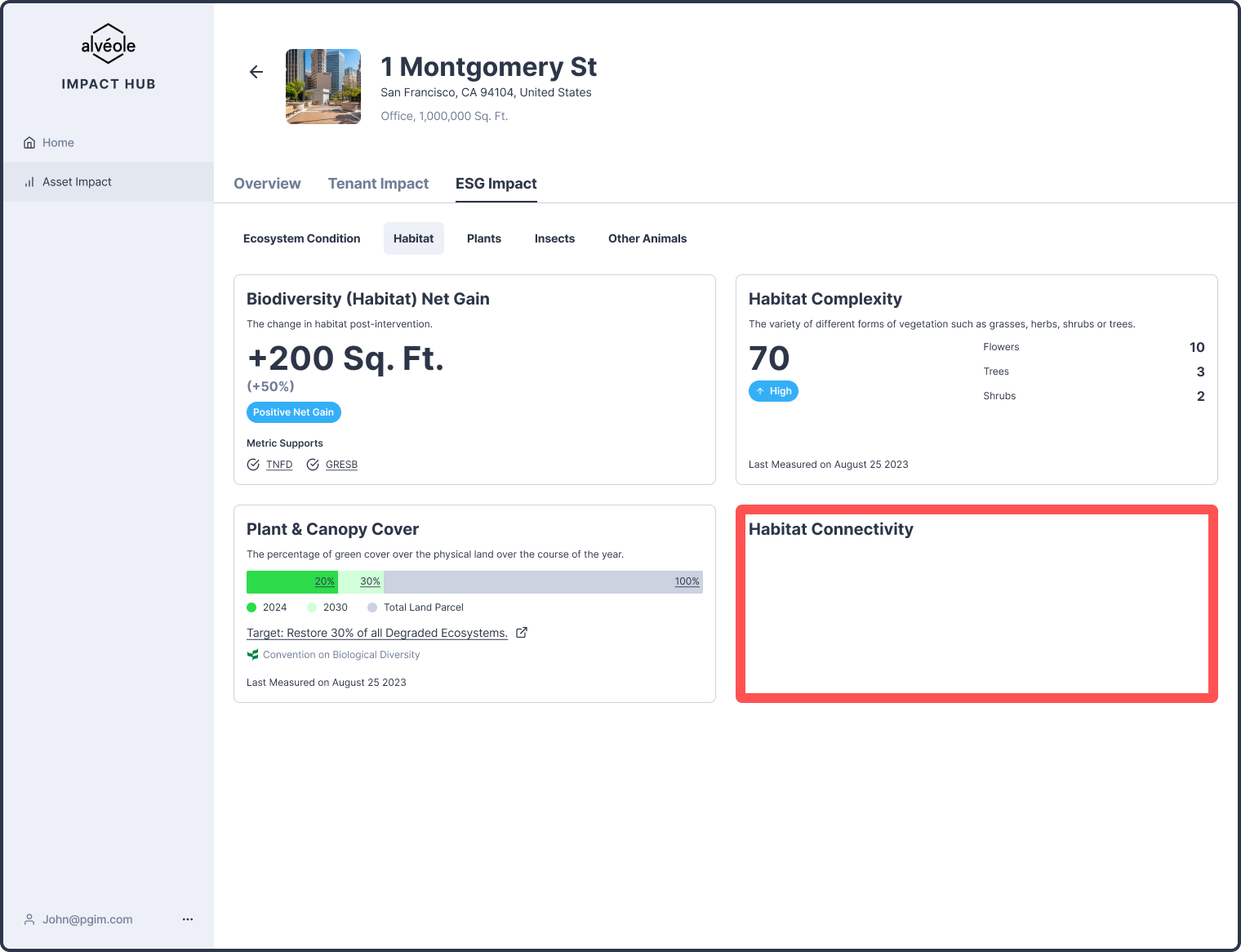
Task: Open the Tenant Impact tab
Action: pos(378,184)
